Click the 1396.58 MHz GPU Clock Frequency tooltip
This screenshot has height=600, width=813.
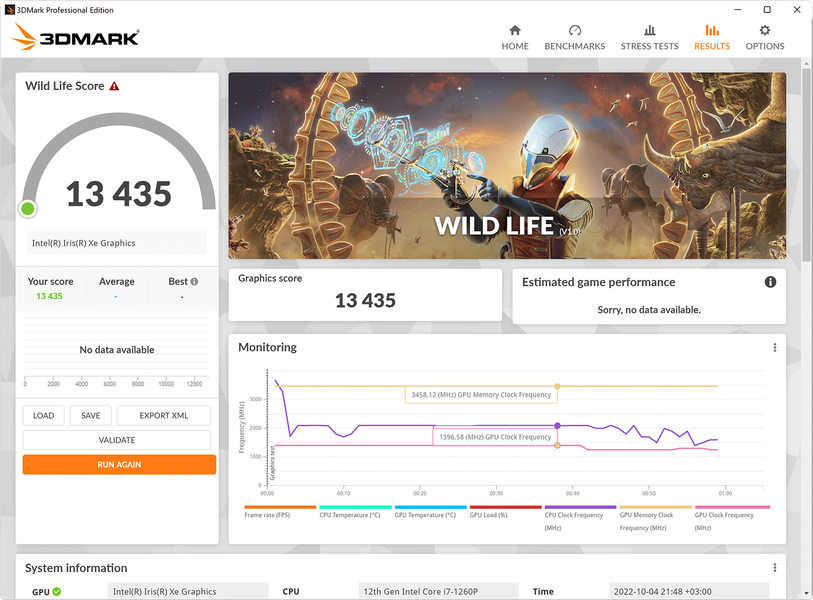click(x=495, y=437)
